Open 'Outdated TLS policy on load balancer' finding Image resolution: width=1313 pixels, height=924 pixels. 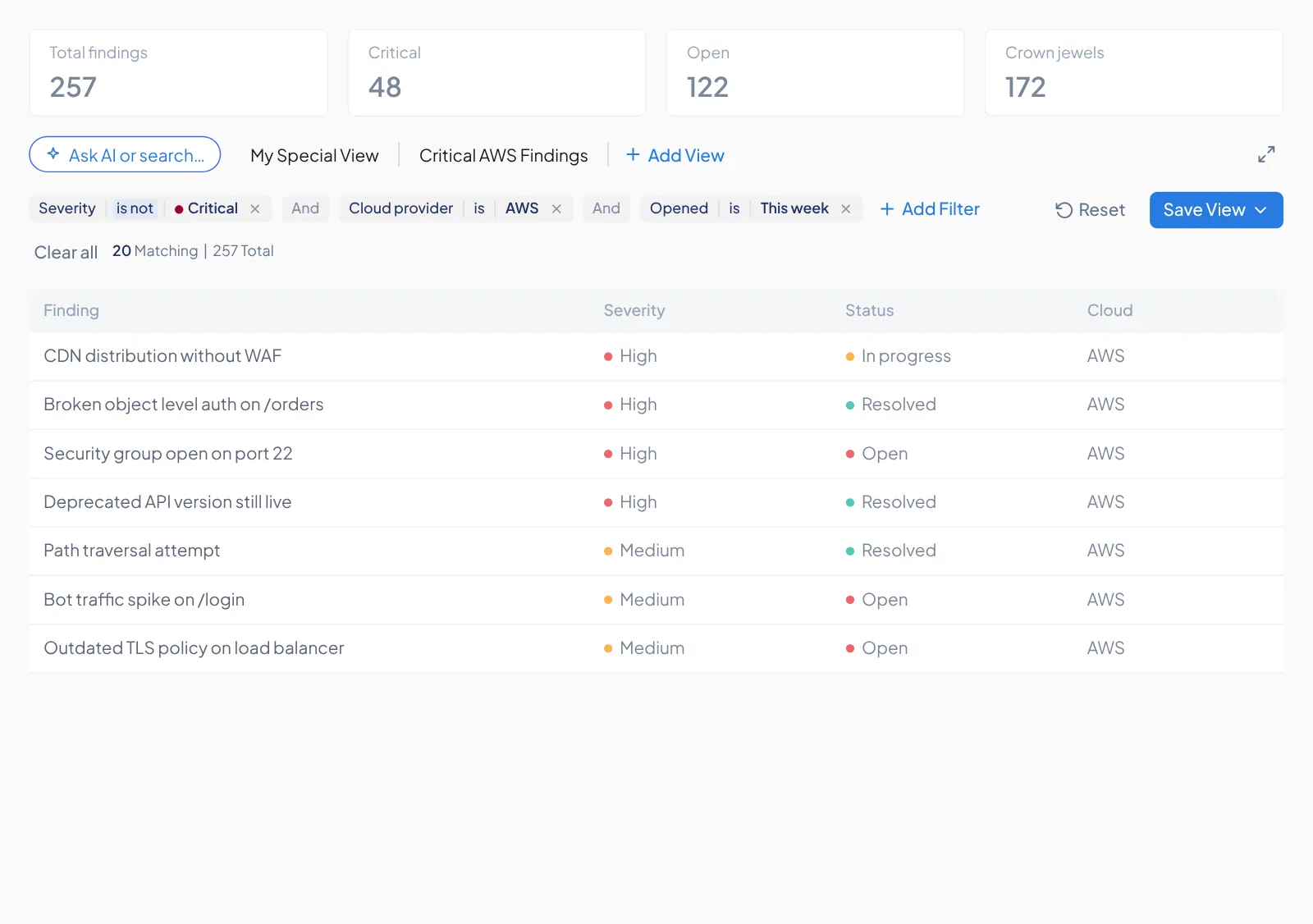tap(194, 648)
